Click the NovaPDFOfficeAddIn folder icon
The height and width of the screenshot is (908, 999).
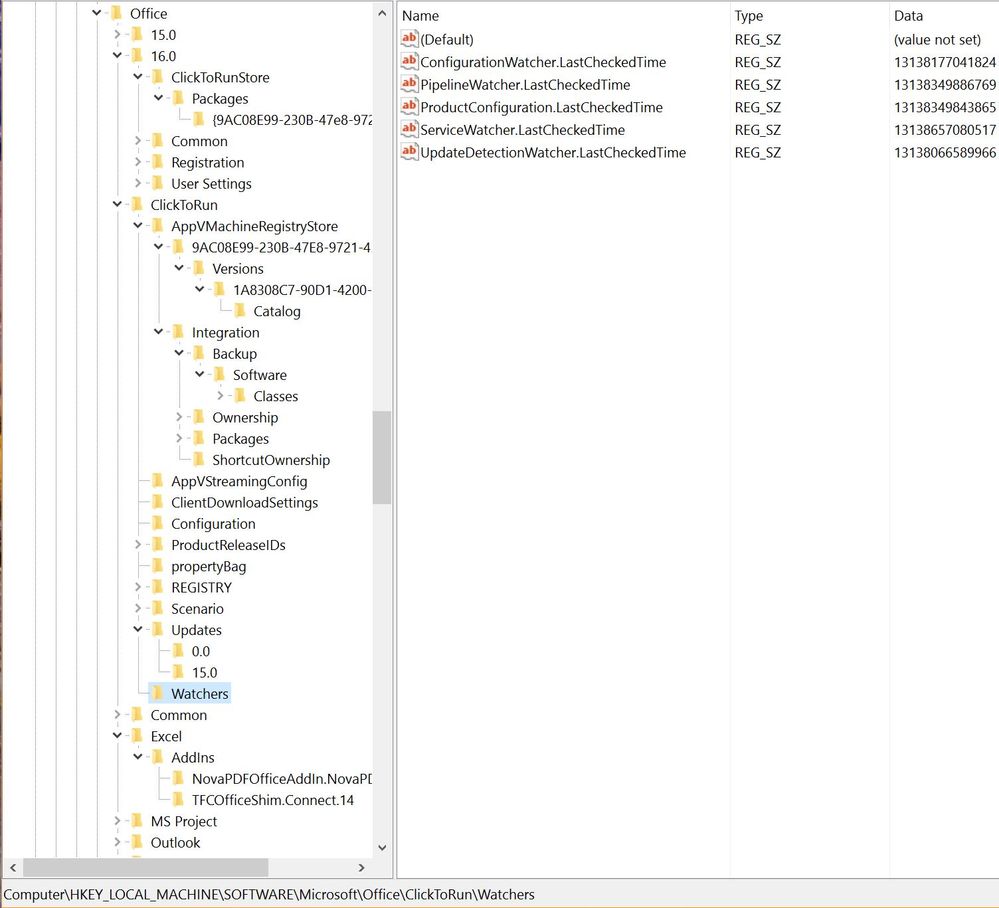click(178, 779)
